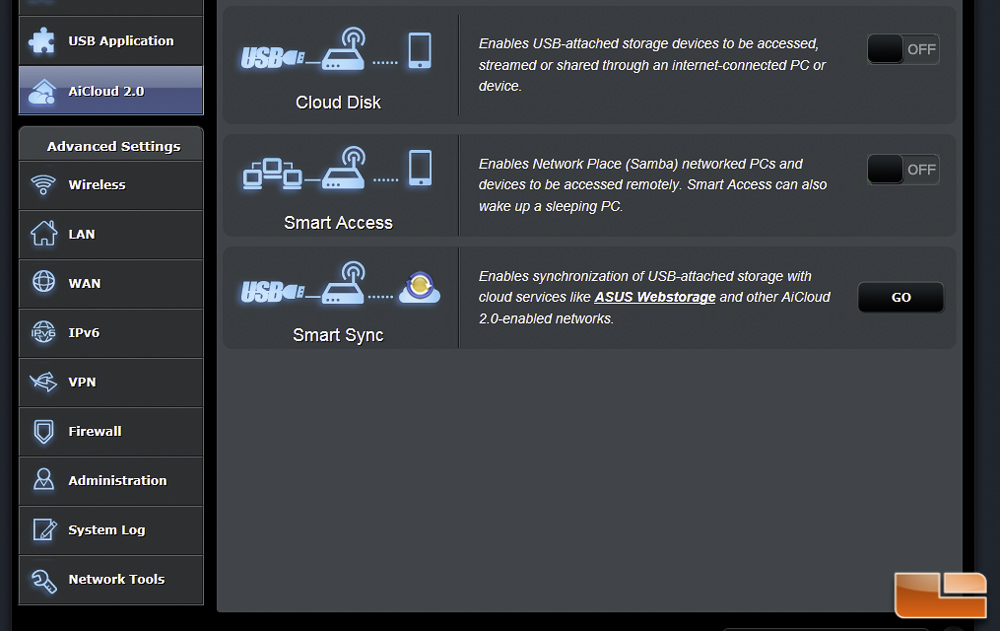Click the Cloud Disk label
This screenshot has width=1000, height=631.
click(x=338, y=103)
